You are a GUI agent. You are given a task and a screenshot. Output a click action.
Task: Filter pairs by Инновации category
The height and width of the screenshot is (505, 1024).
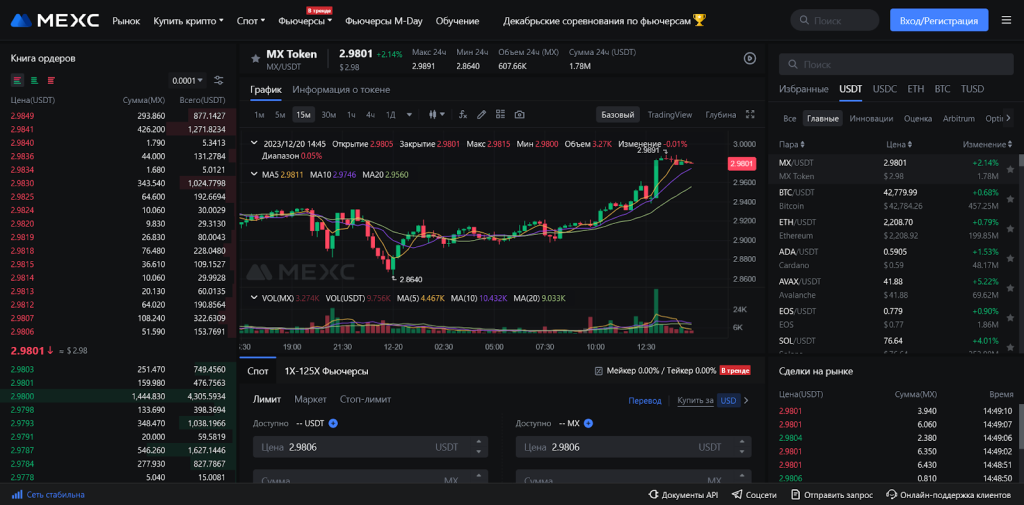click(871, 119)
